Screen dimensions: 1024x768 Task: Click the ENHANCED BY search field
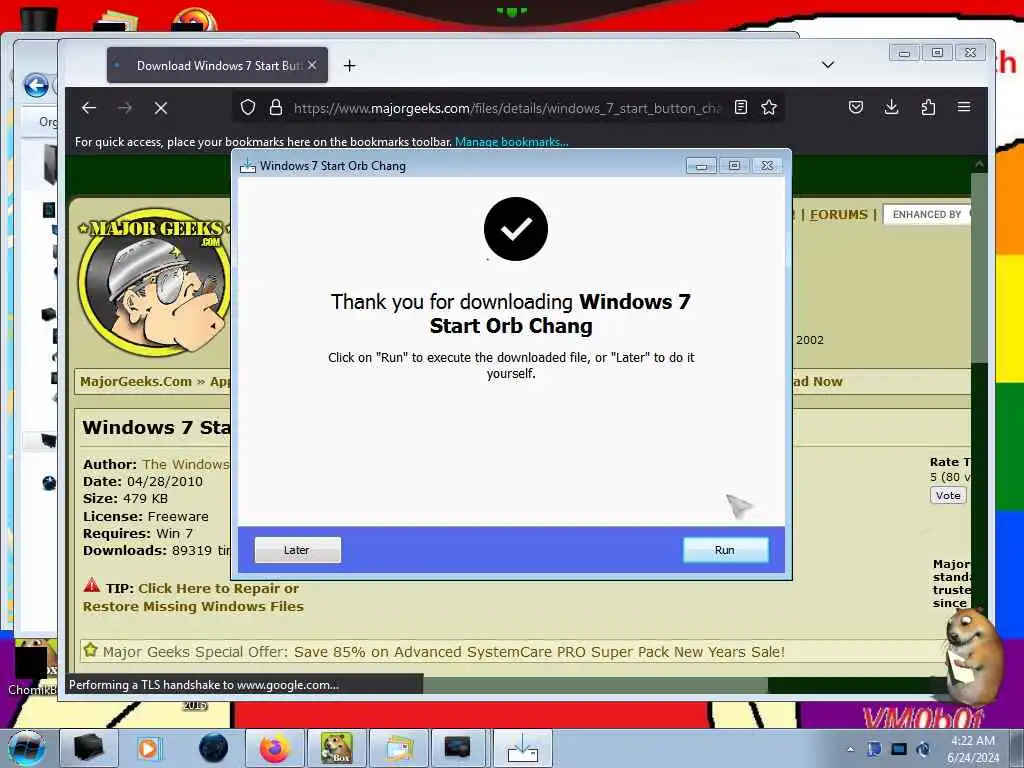(927, 214)
